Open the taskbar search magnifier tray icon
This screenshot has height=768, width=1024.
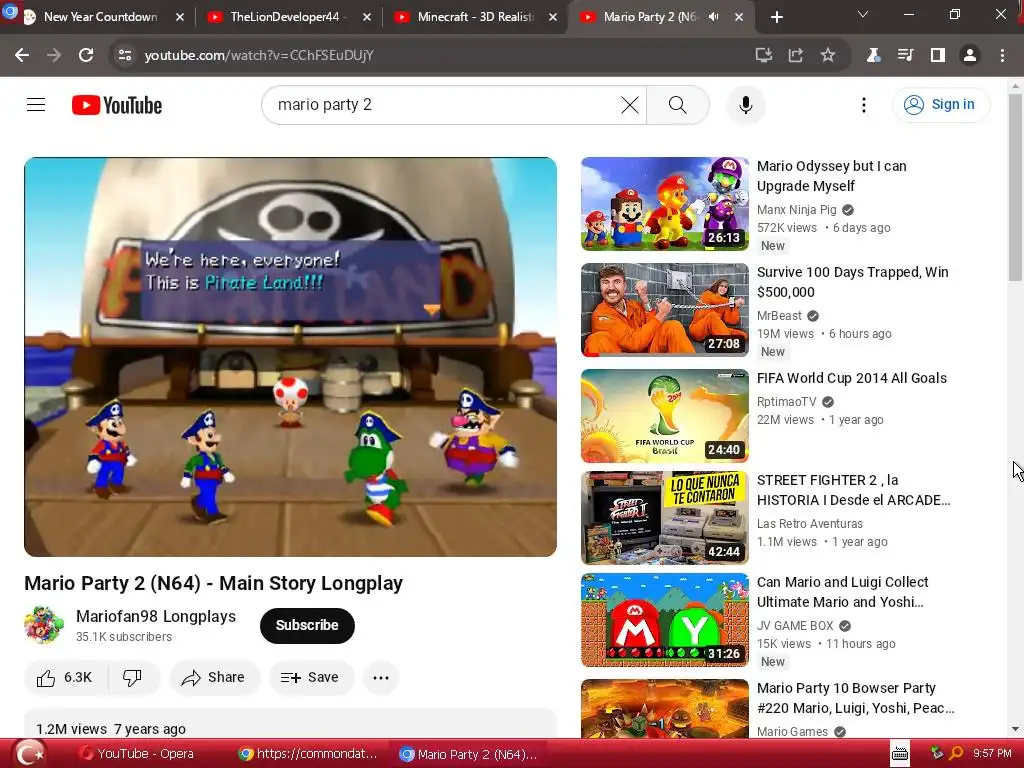coord(956,753)
